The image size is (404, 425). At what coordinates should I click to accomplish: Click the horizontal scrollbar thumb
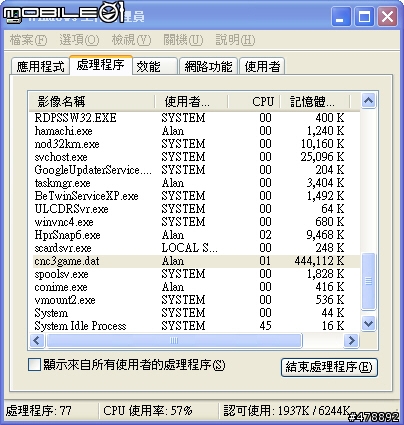click(174, 341)
